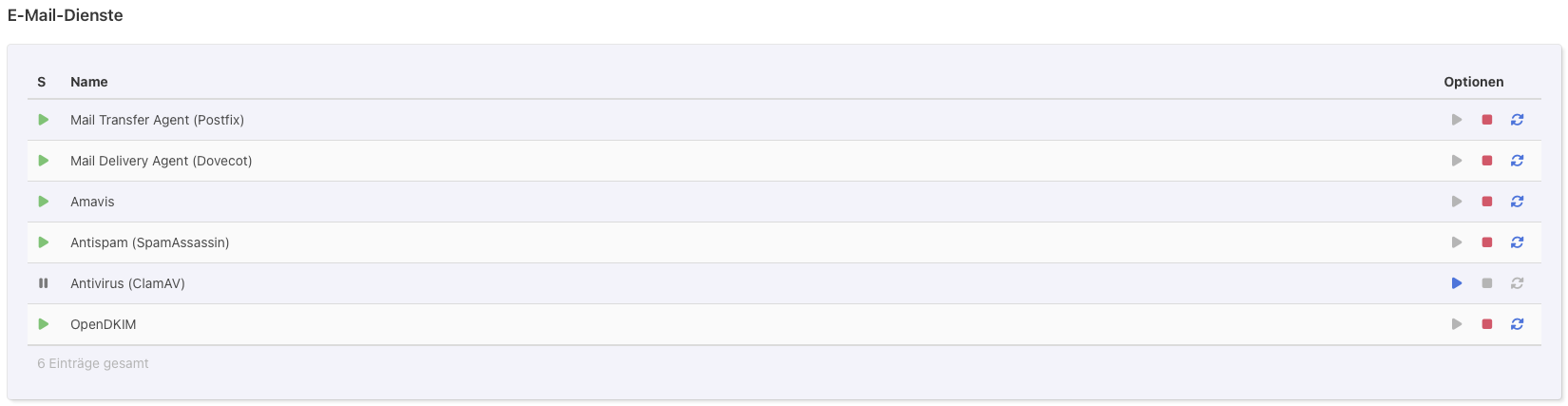1568x406 pixels.
Task: Click the greyed start icon for OpenDKIM
Action: pos(1457,324)
